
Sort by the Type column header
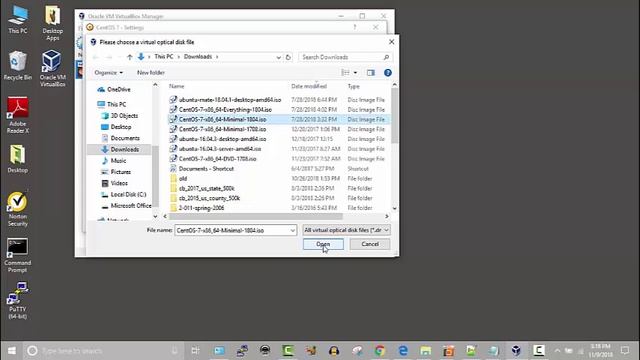353,86
